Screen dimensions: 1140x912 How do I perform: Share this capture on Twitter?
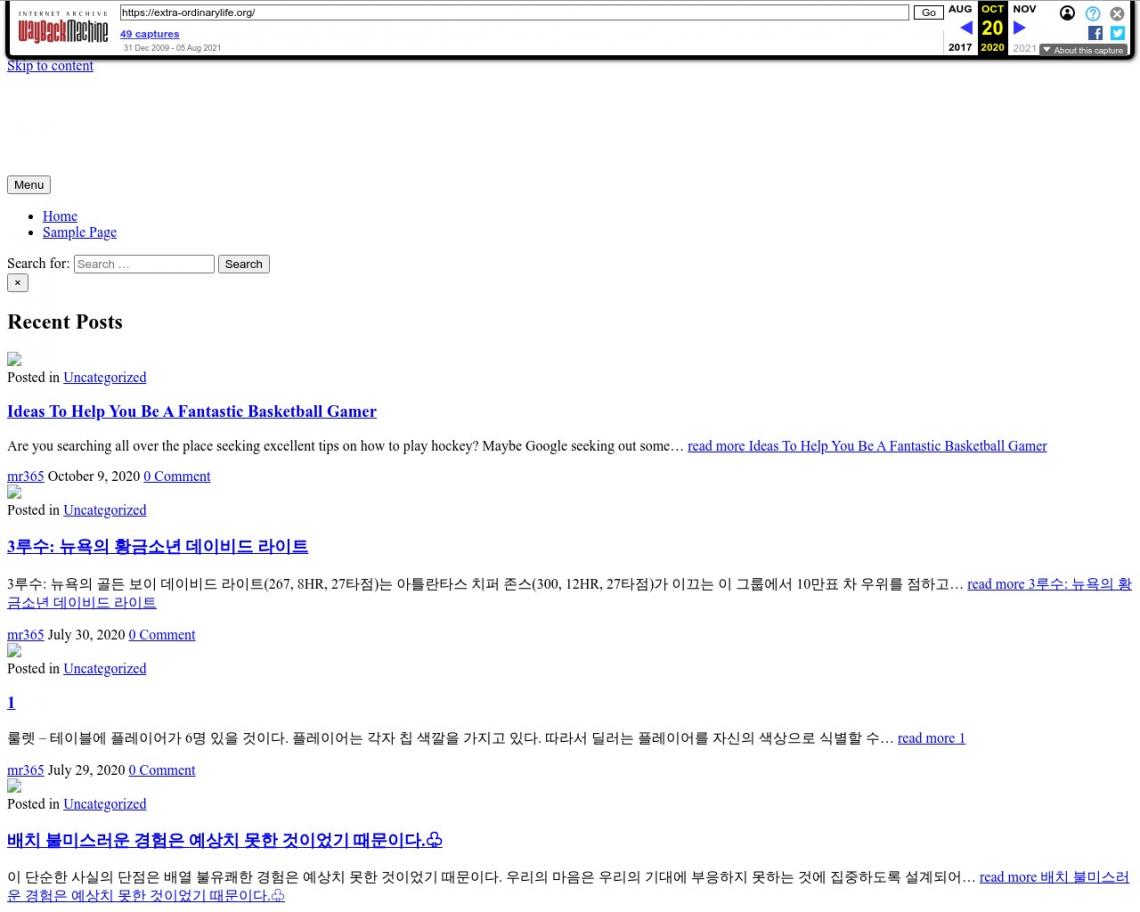click(x=1117, y=33)
